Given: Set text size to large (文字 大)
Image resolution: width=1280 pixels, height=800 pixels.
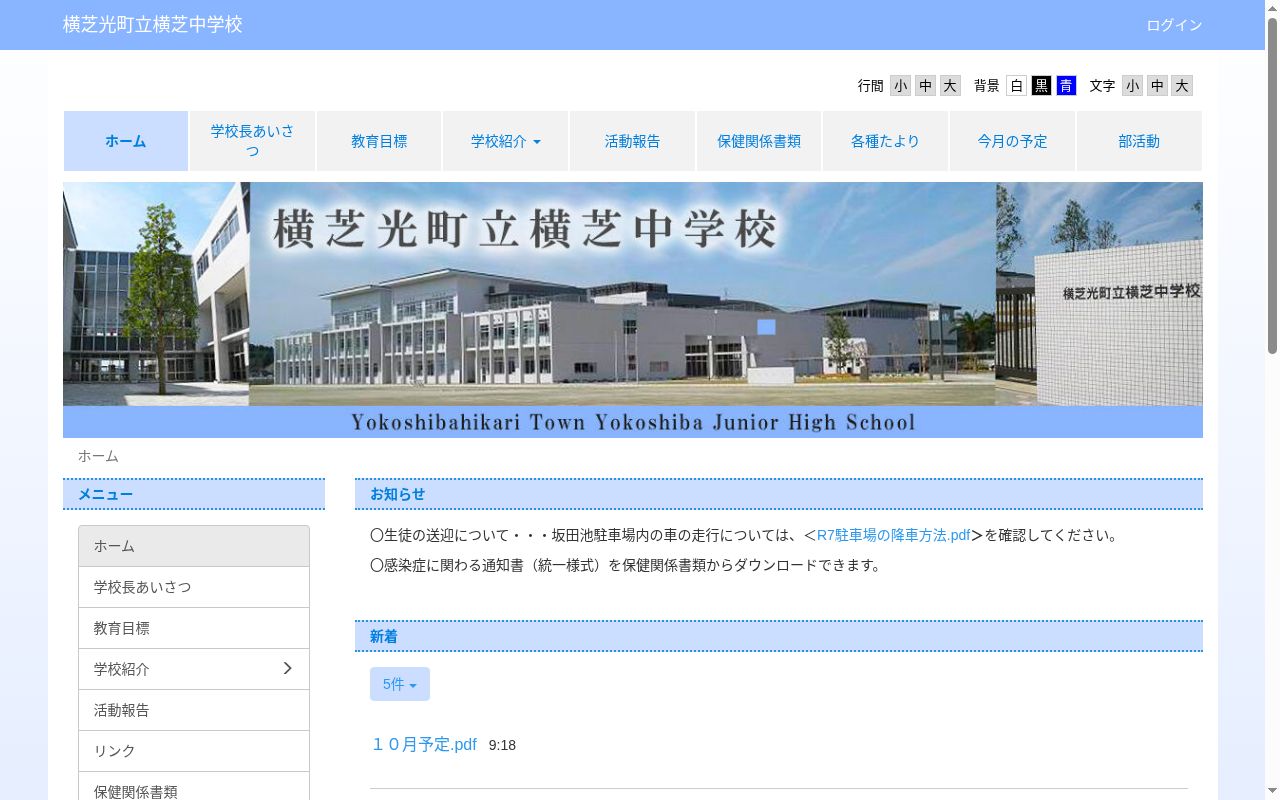Looking at the screenshot, I should [x=1182, y=86].
